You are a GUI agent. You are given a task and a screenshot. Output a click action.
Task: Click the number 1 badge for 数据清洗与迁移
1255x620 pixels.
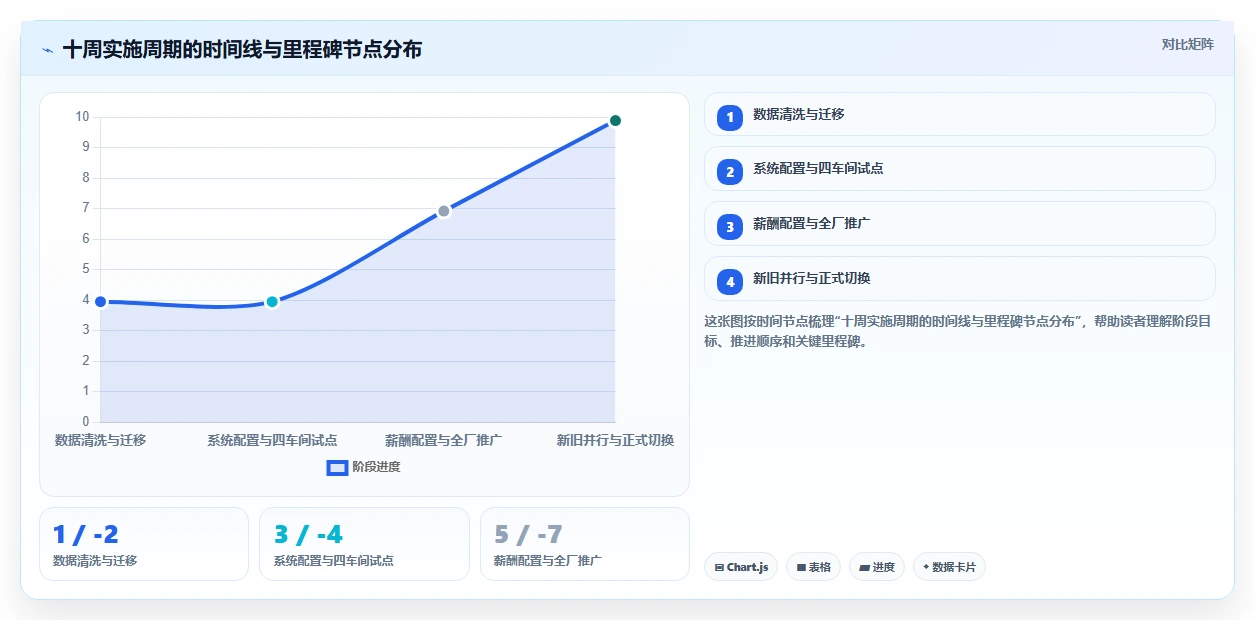click(x=730, y=117)
